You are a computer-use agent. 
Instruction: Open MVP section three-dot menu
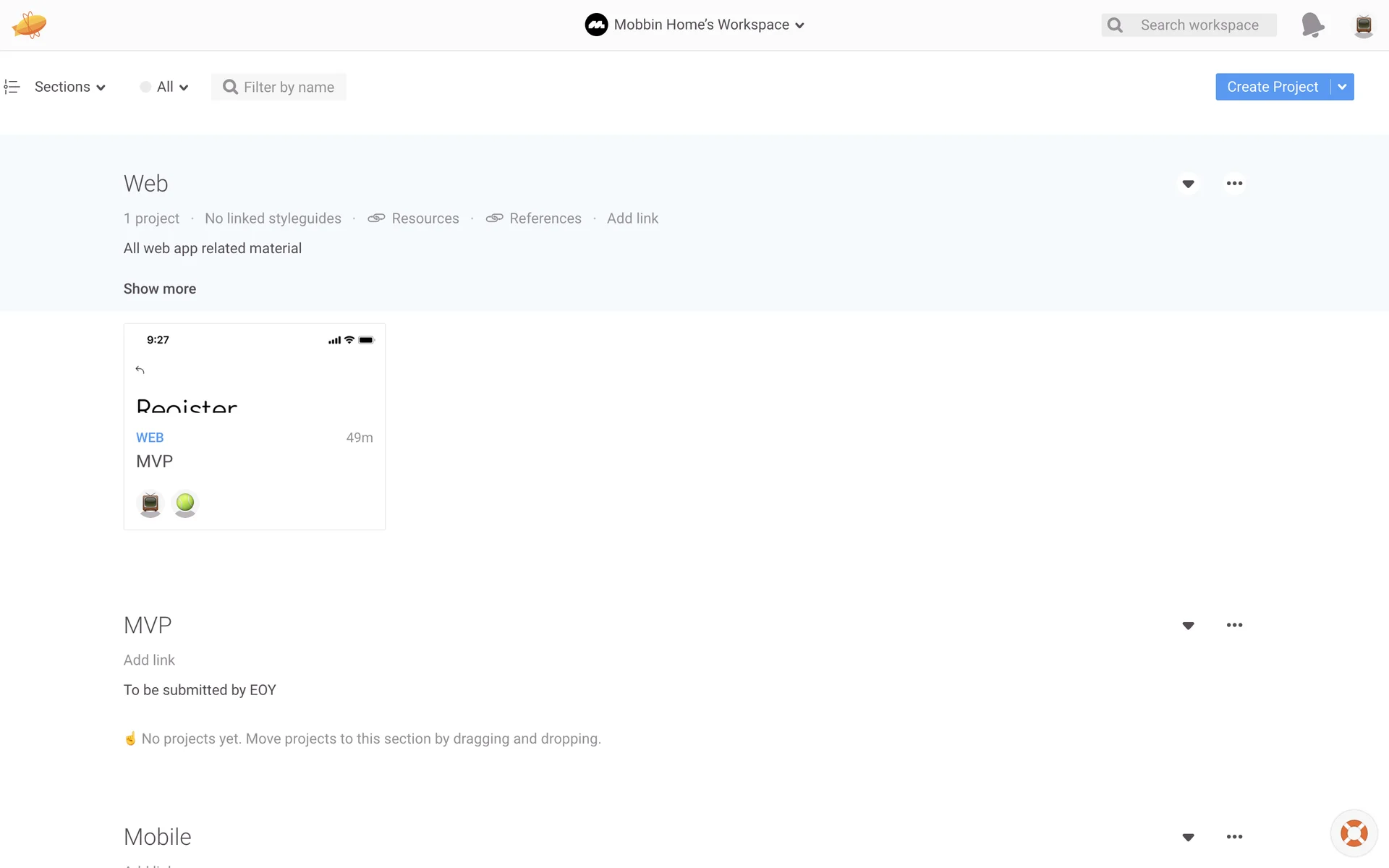pyautogui.click(x=1234, y=625)
